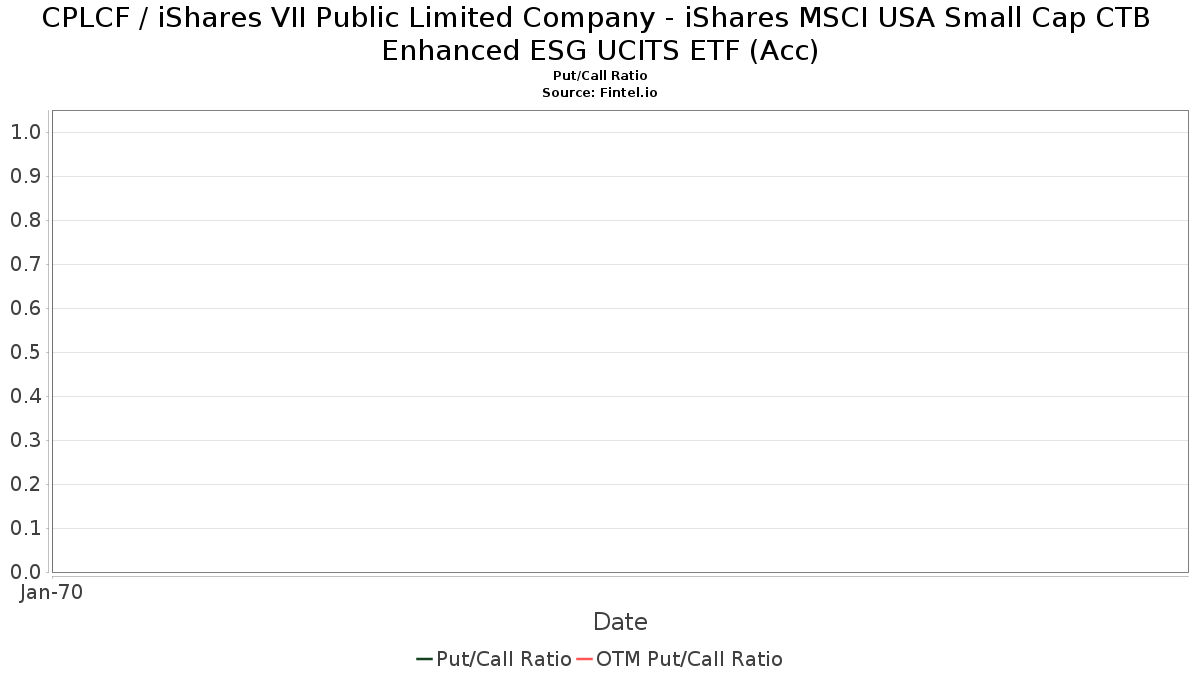Click the Put/Call Ratio subtitle under title

click(600, 76)
